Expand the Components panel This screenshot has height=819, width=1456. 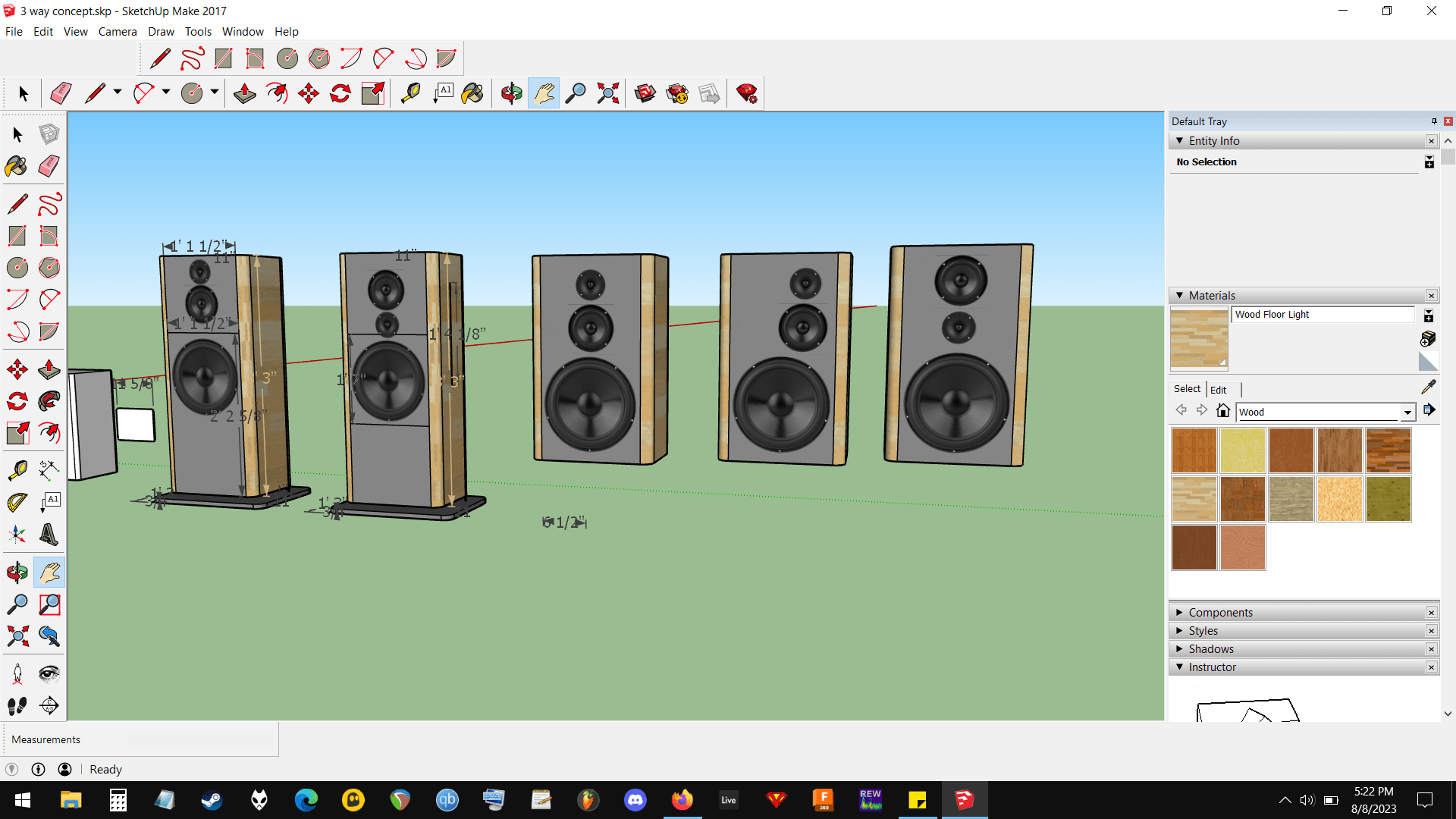click(1180, 613)
